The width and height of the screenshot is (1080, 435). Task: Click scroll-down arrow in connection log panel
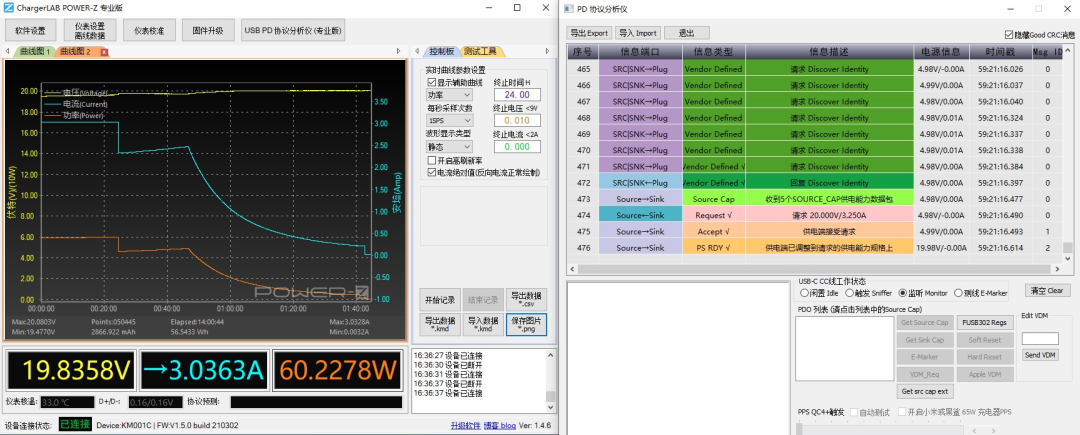pyautogui.click(x=550, y=408)
